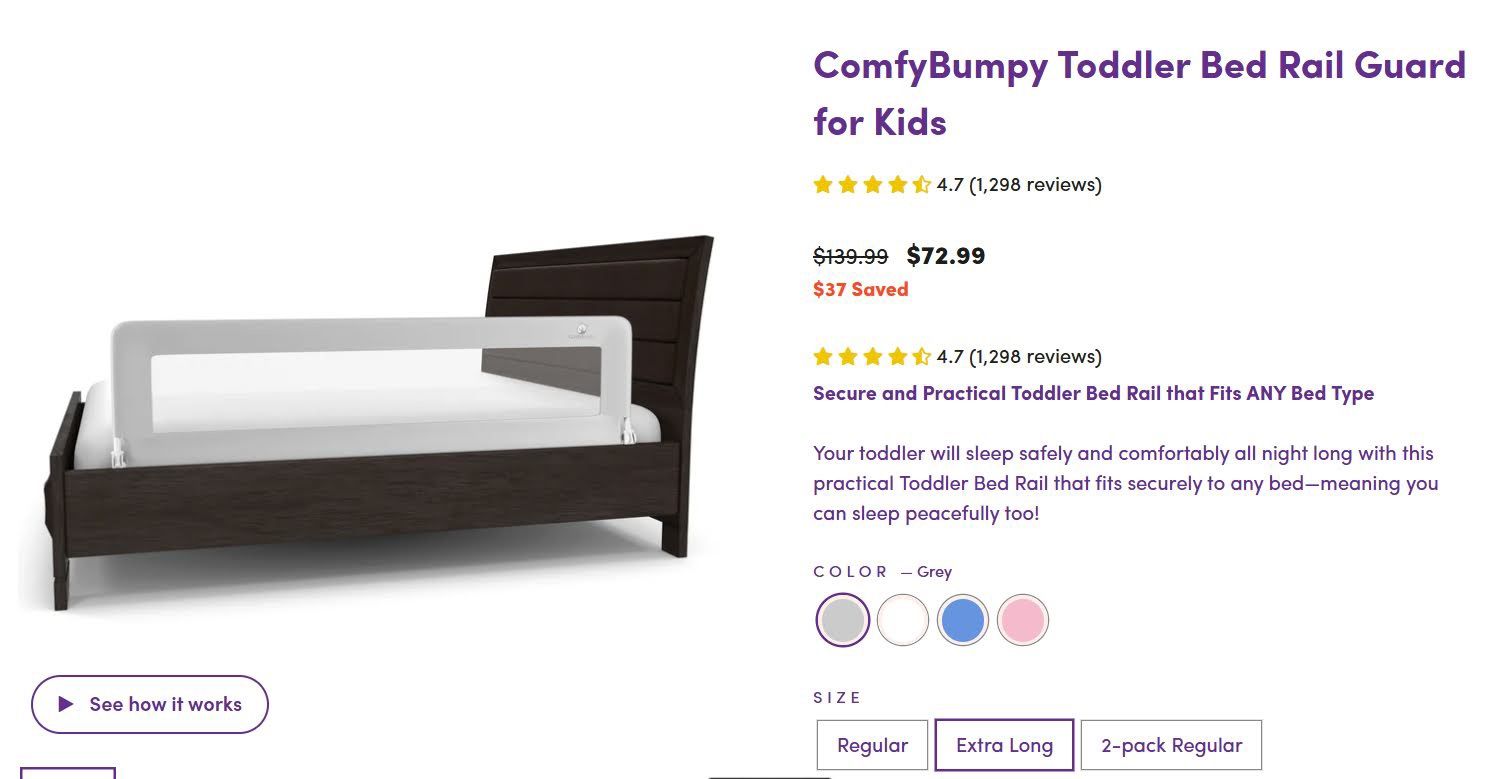The height and width of the screenshot is (779, 1494).
Task: Select the Regular size option
Action: tap(872, 744)
